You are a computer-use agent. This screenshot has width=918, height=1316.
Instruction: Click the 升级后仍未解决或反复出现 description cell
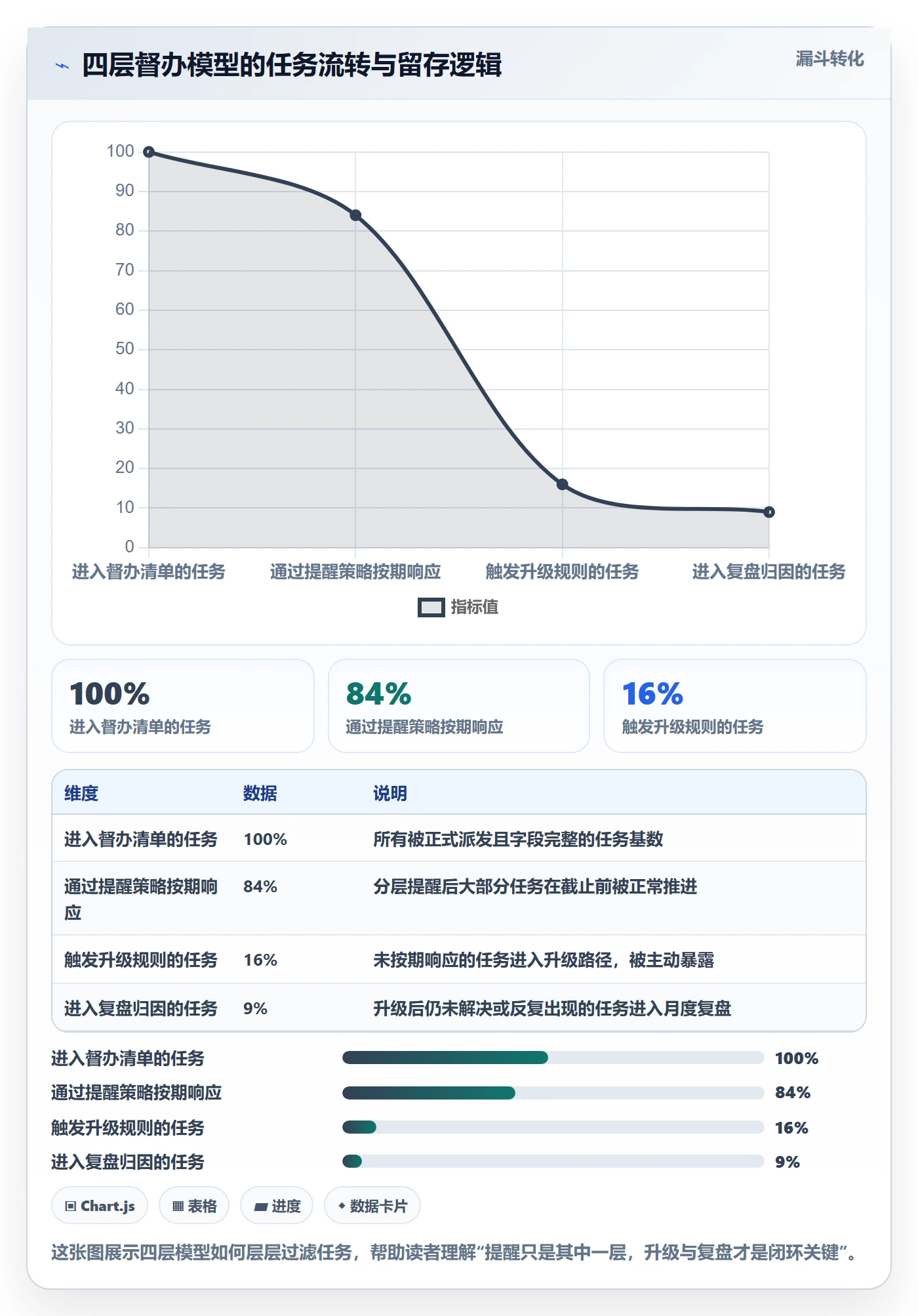tap(552, 1008)
